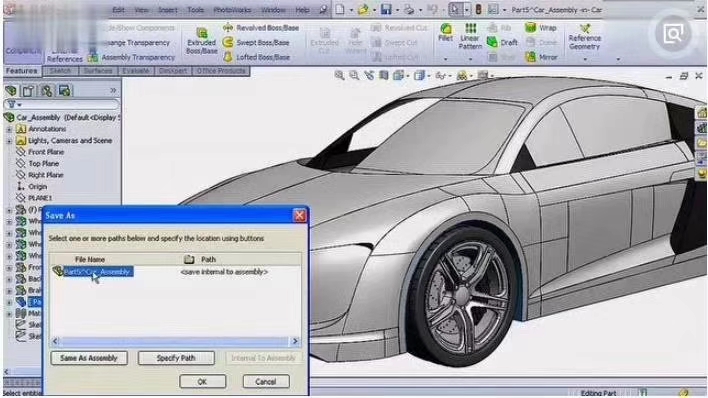708x398 pixels.
Task: Click the horizontal scrollbar in file list
Action: (175, 341)
